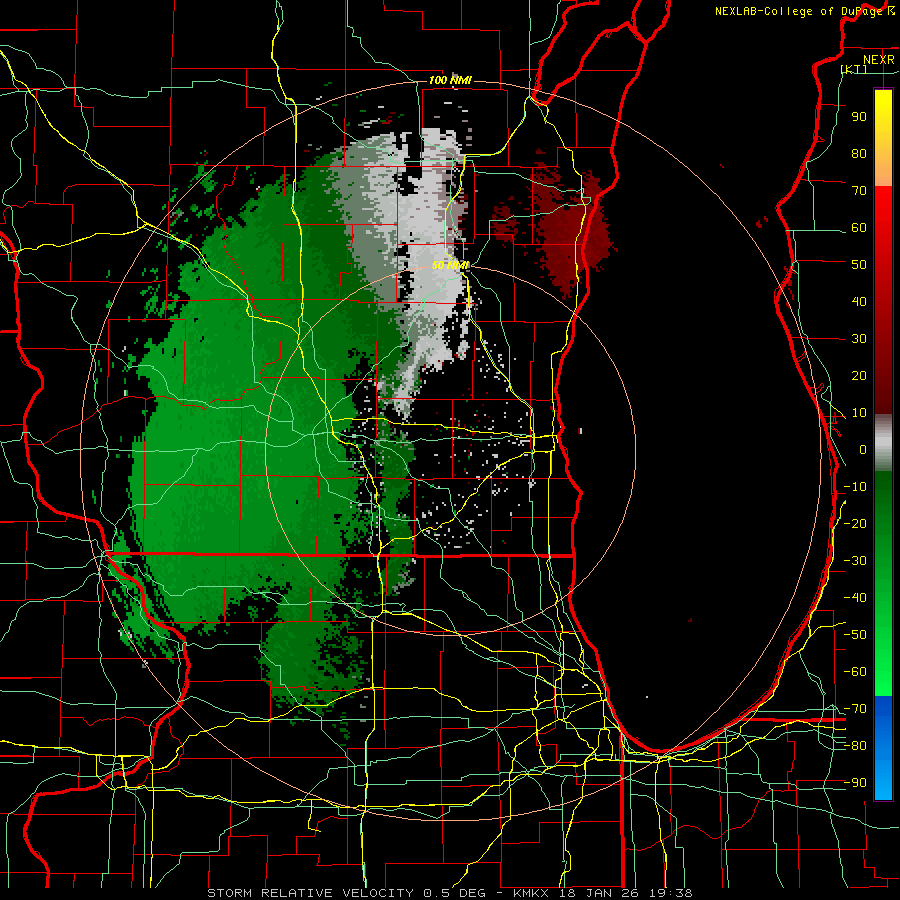Pick the gray zero-velocity segment of the color bar

883,442
